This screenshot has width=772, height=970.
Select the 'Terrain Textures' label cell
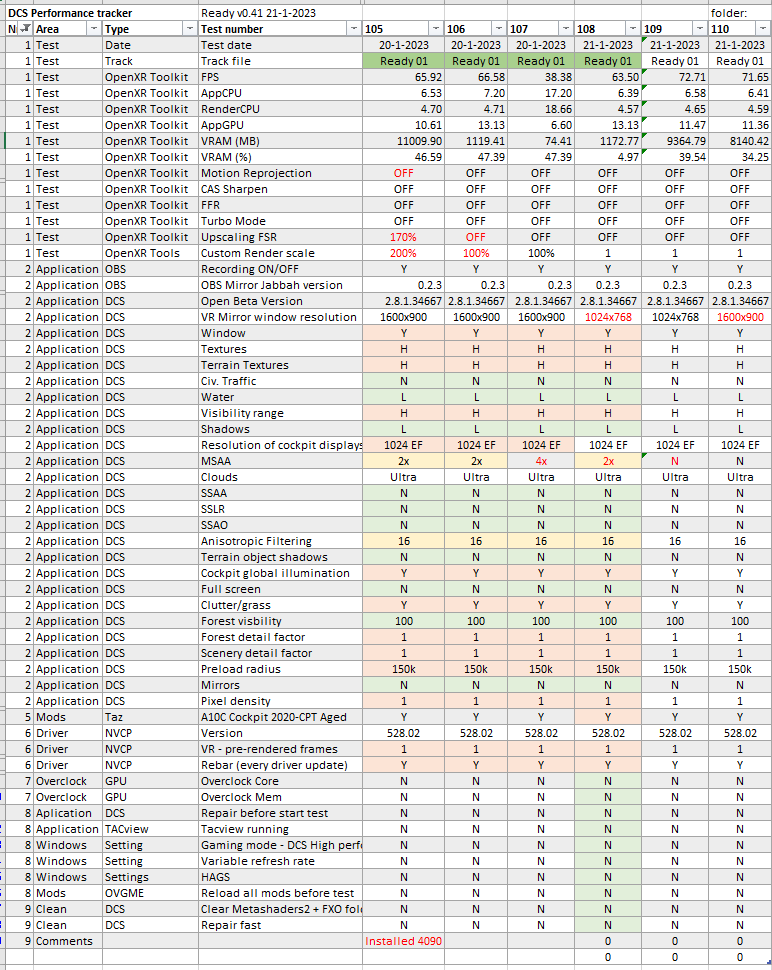pos(280,366)
